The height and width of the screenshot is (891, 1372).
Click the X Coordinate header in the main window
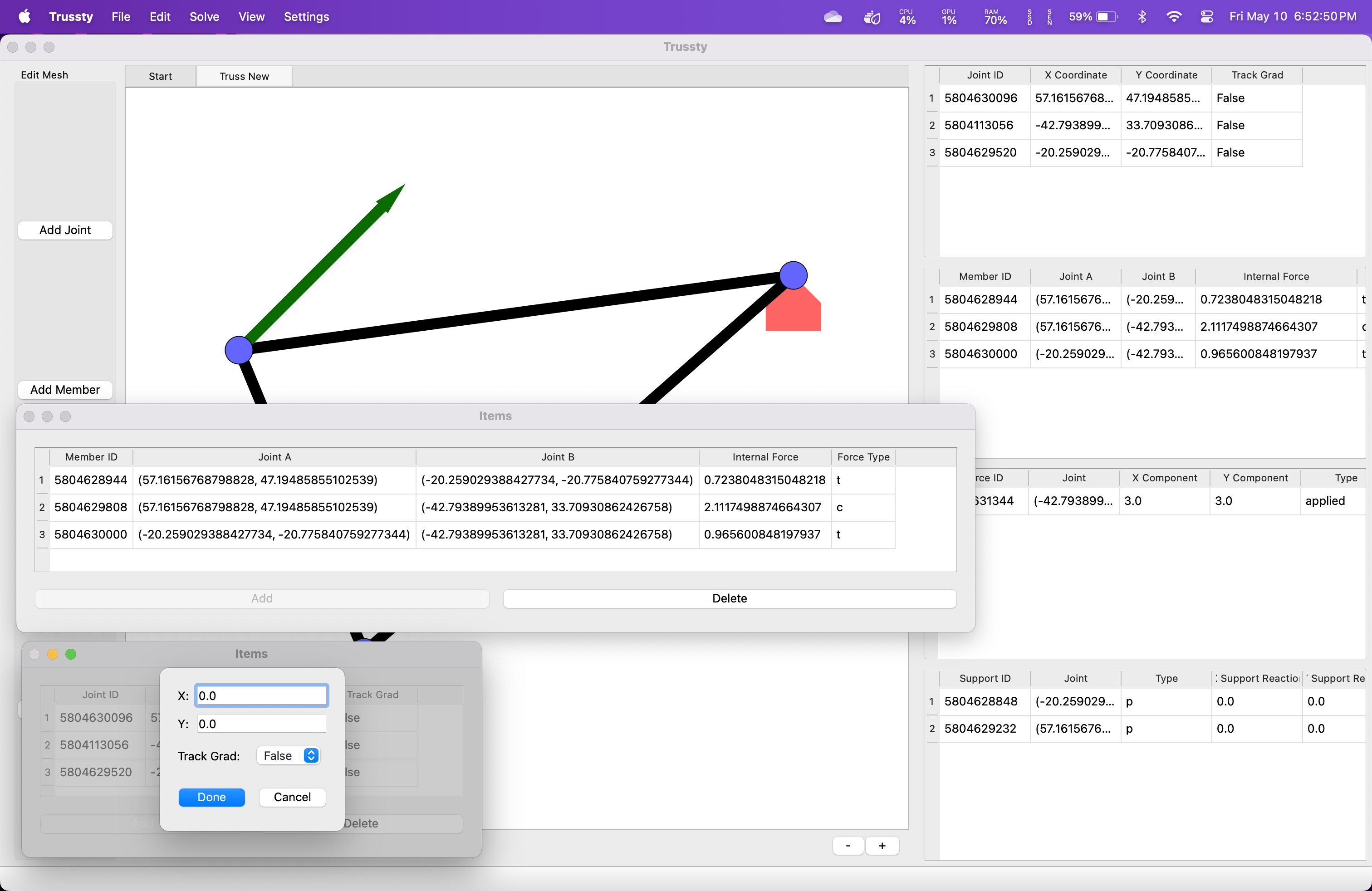click(x=1076, y=75)
